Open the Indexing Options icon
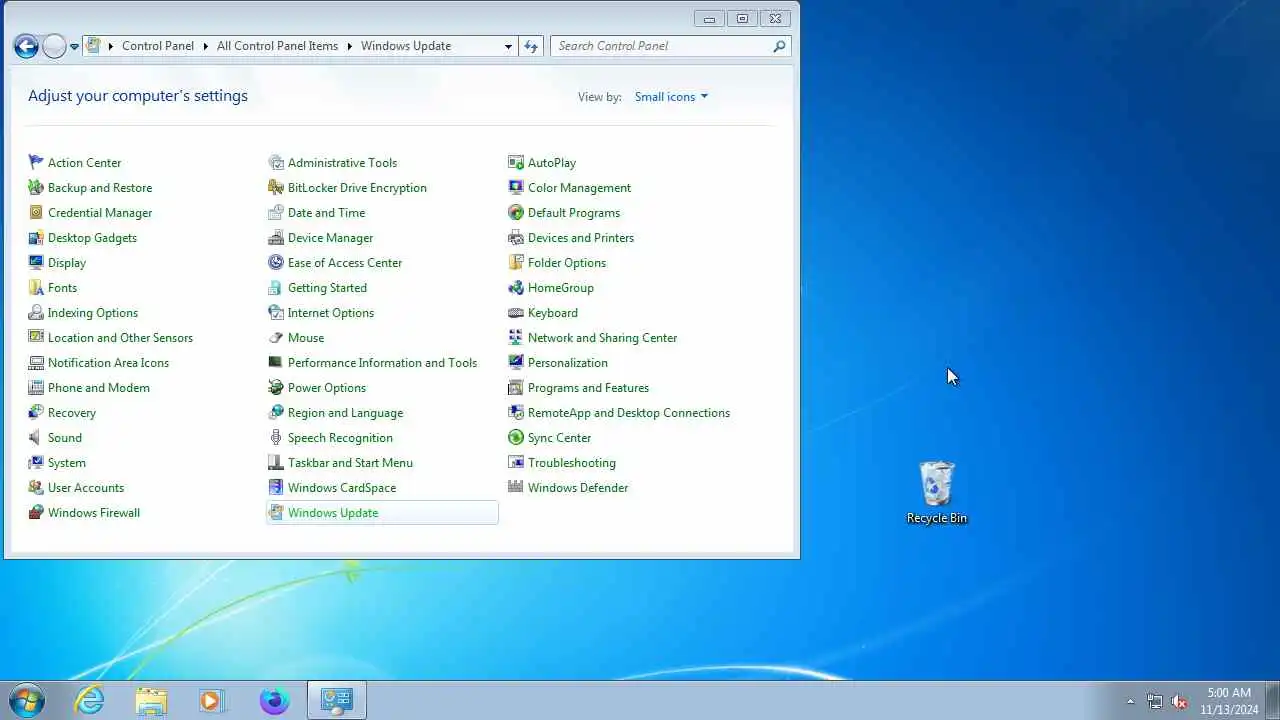The image size is (1280, 720). point(36,312)
